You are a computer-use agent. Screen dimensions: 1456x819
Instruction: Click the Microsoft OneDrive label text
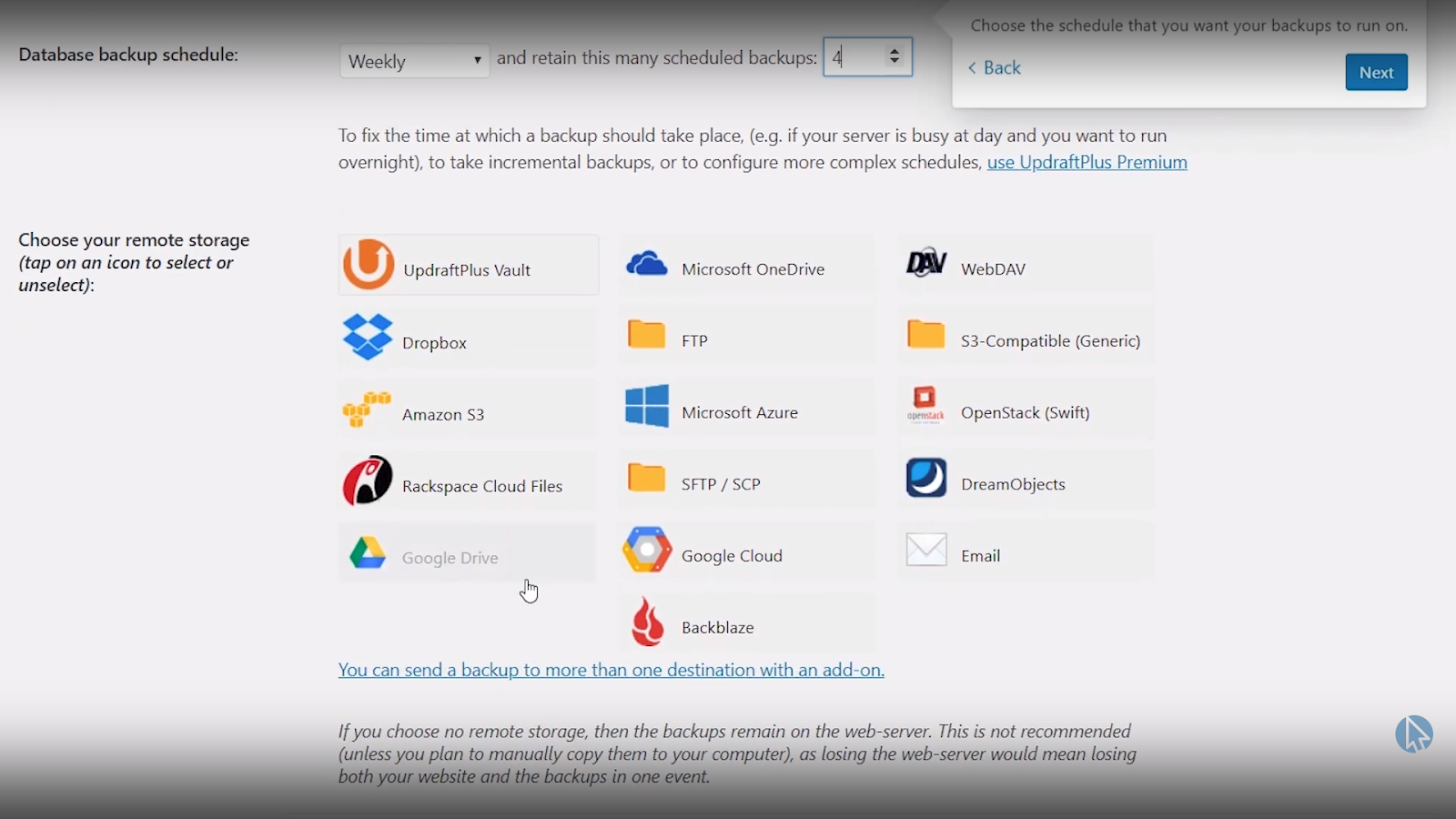(753, 268)
